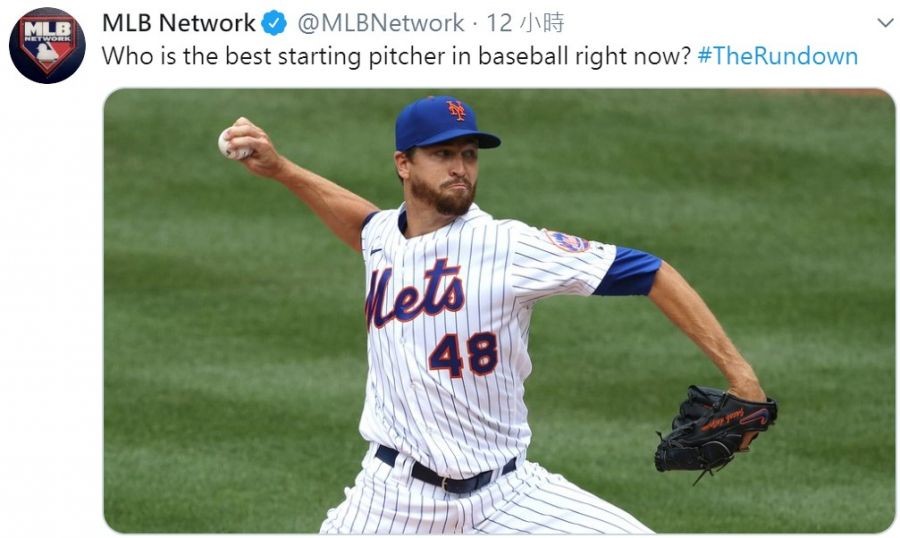Click the MLB Network display name
The width and height of the screenshot is (900, 538).
click(x=179, y=23)
